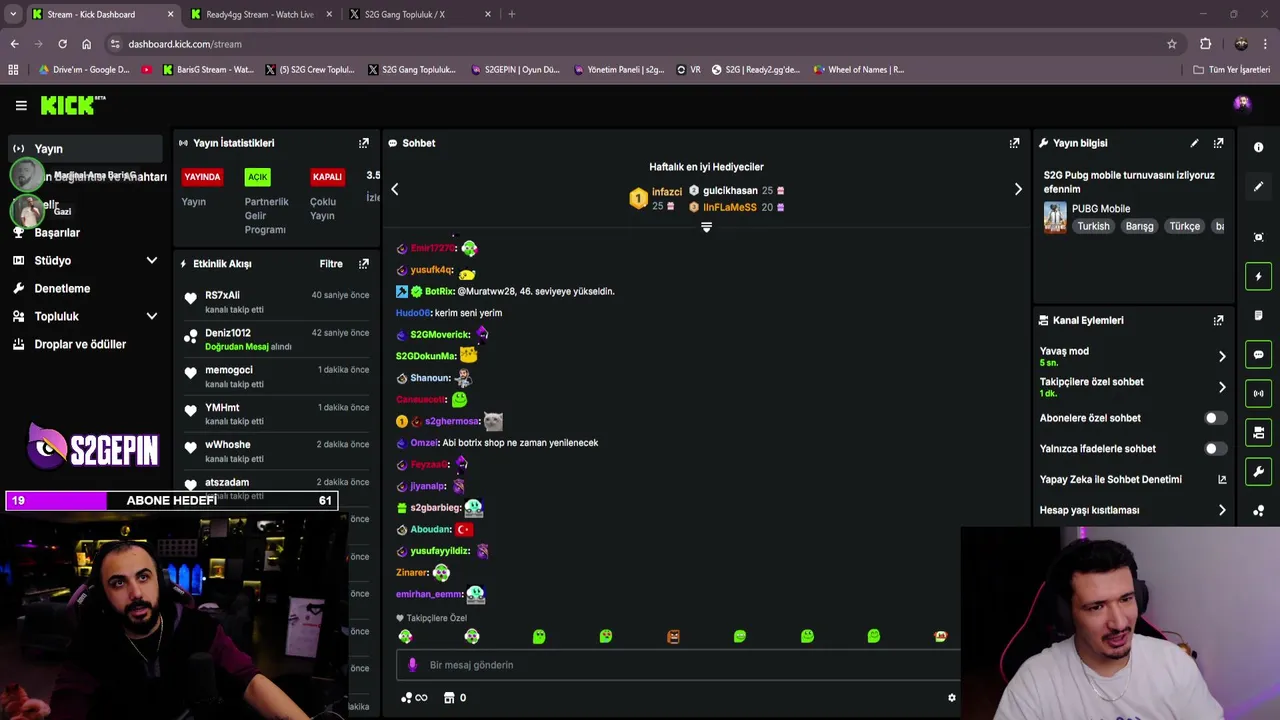Image resolution: width=1280 pixels, height=720 pixels.
Task: Open Chrome extensions puzzle icon
Action: [1205, 44]
